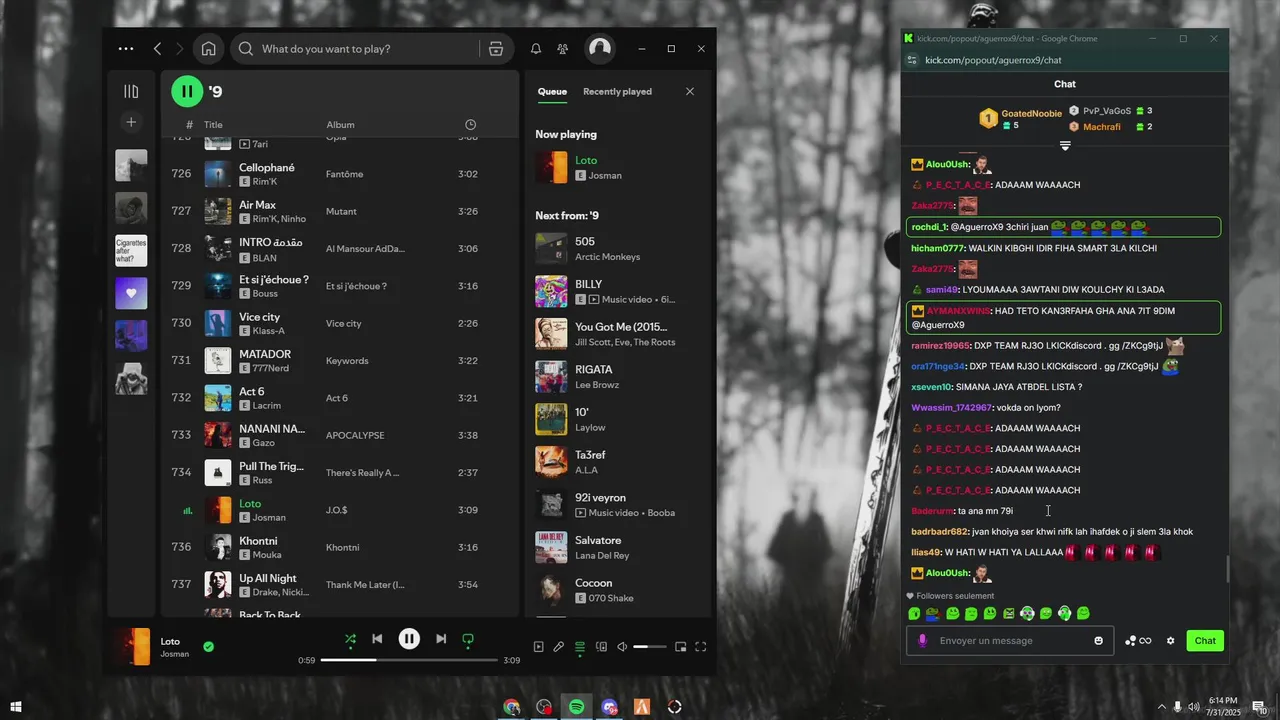Select the Cellophané track row
The height and width of the screenshot is (720, 1280).
pyautogui.click(x=339, y=174)
